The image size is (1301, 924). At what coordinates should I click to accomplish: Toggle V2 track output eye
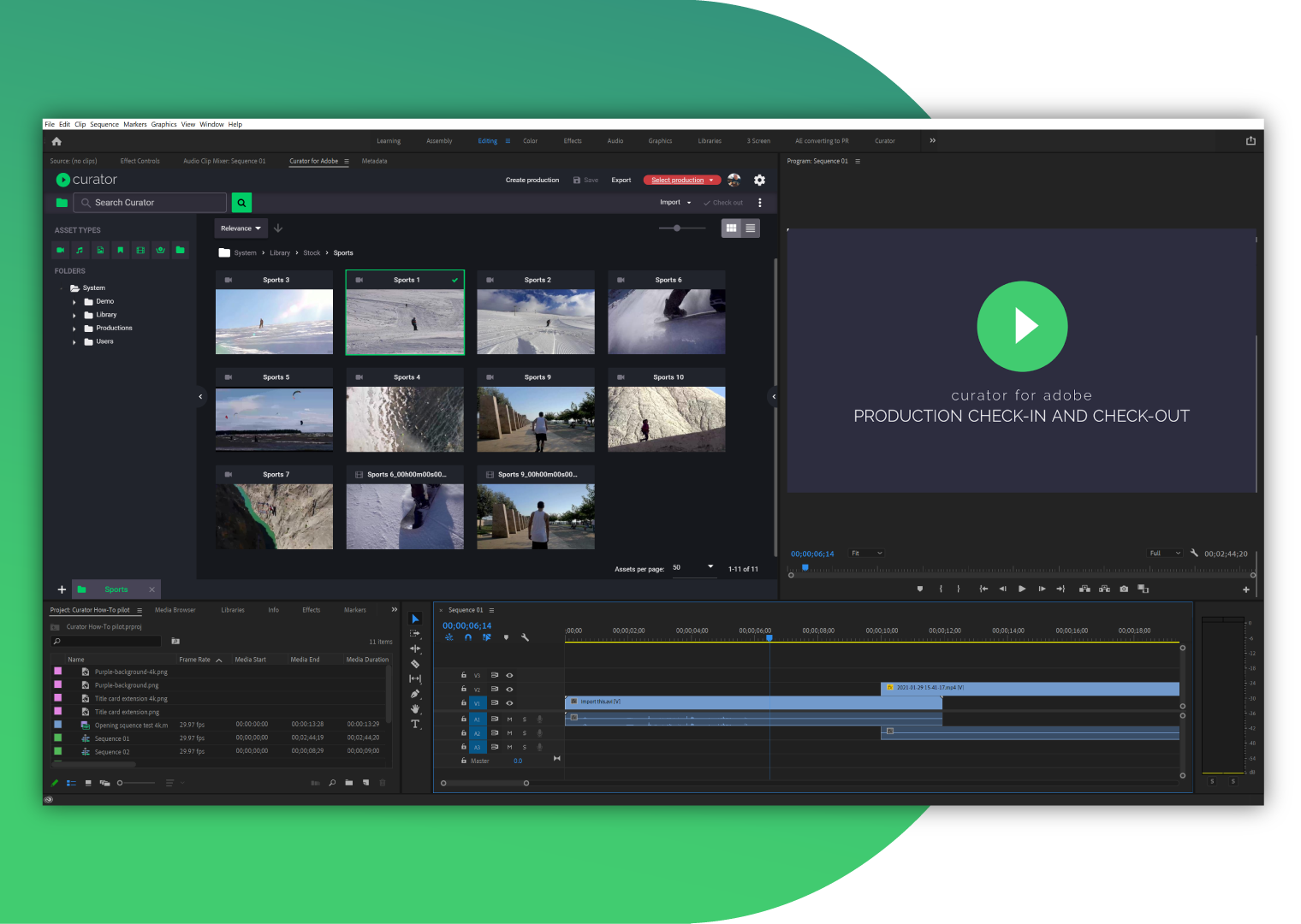pos(509,689)
